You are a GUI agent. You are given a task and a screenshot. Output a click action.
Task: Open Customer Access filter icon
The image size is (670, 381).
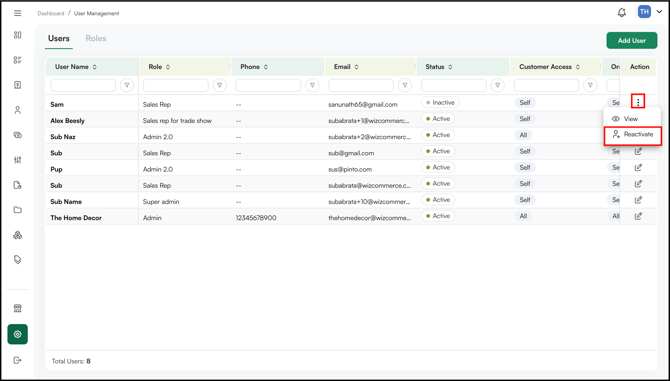pyautogui.click(x=590, y=85)
